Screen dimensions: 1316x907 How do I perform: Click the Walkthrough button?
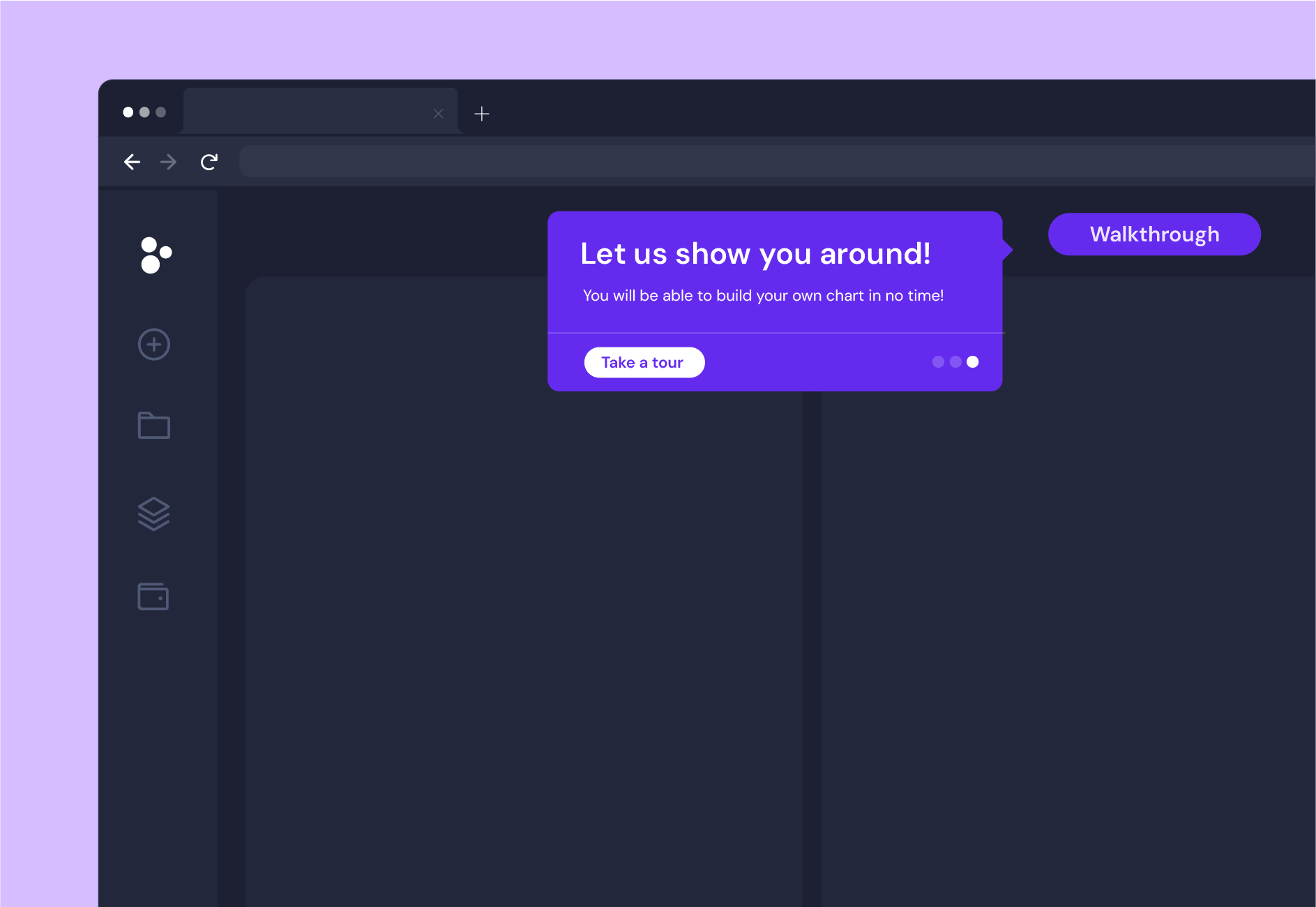pyautogui.click(x=1154, y=234)
